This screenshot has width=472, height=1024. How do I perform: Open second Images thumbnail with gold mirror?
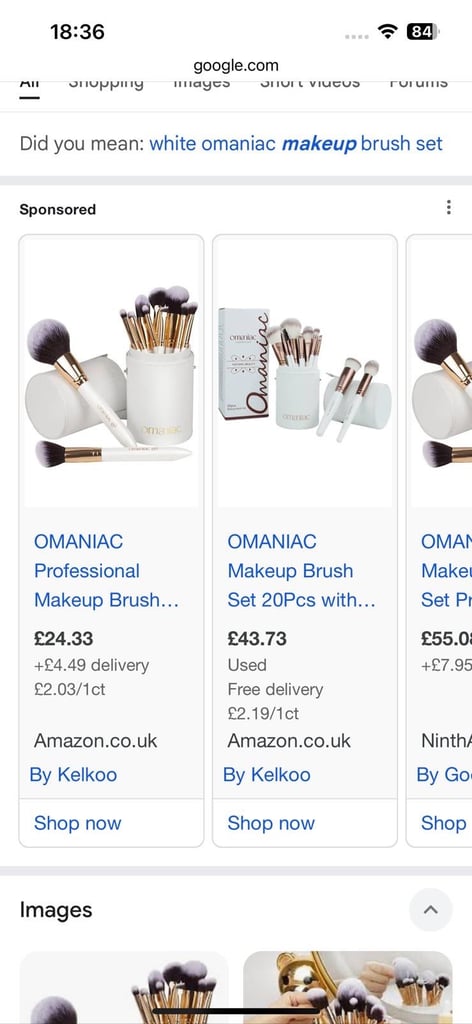pyautogui.click(x=347, y=987)
